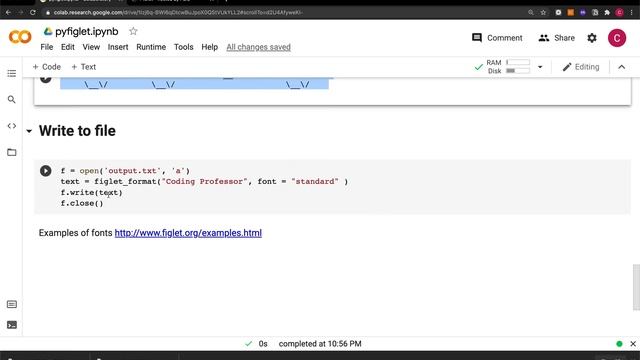Open the Help menu
Screen dimensions: 640x360
coord(209,47)
